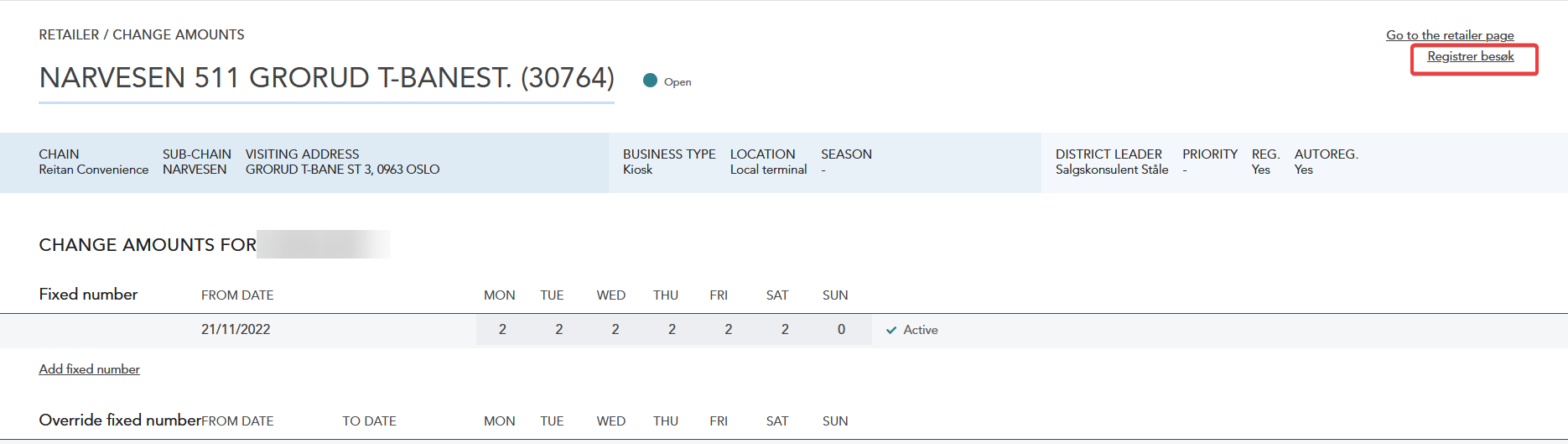
Task: Edit Wednesday fixed number value
Action: point(615,330)
